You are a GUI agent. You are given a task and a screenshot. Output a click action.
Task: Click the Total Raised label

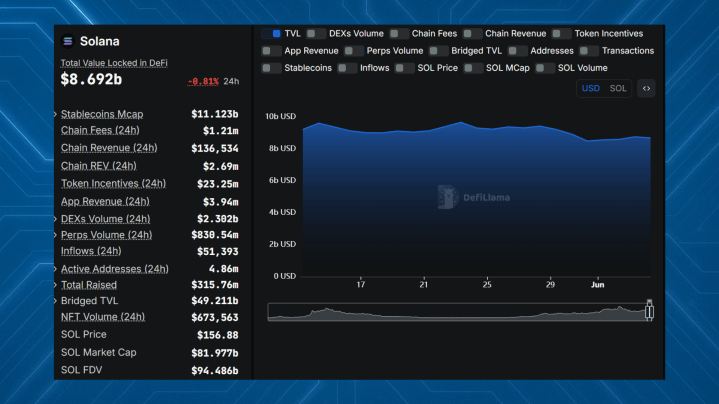pyautogui.click(x=88, y=285)
